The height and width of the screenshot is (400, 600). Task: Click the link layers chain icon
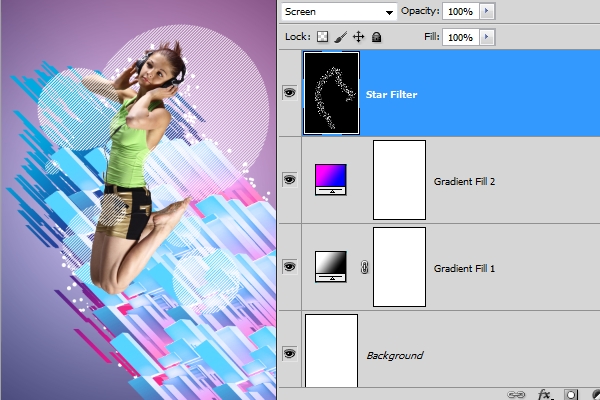[x=517, y=394]
